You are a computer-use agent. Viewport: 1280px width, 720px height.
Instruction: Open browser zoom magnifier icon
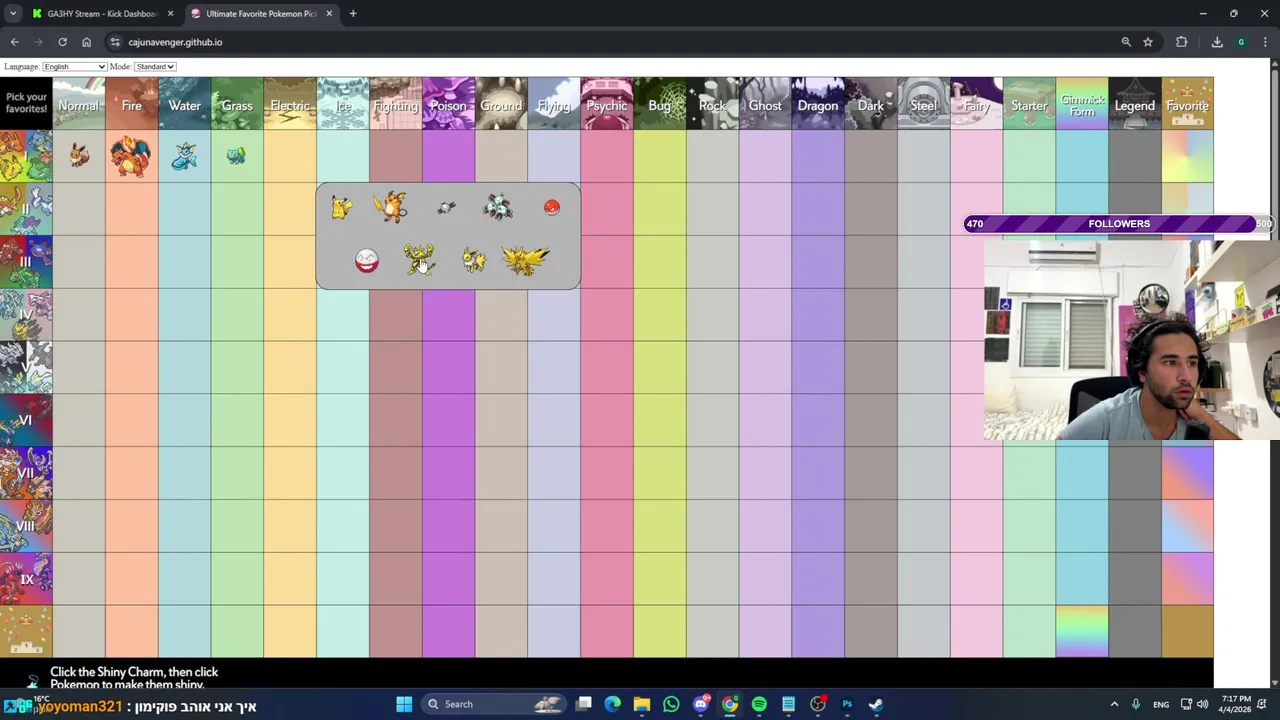pos(1126,42)
